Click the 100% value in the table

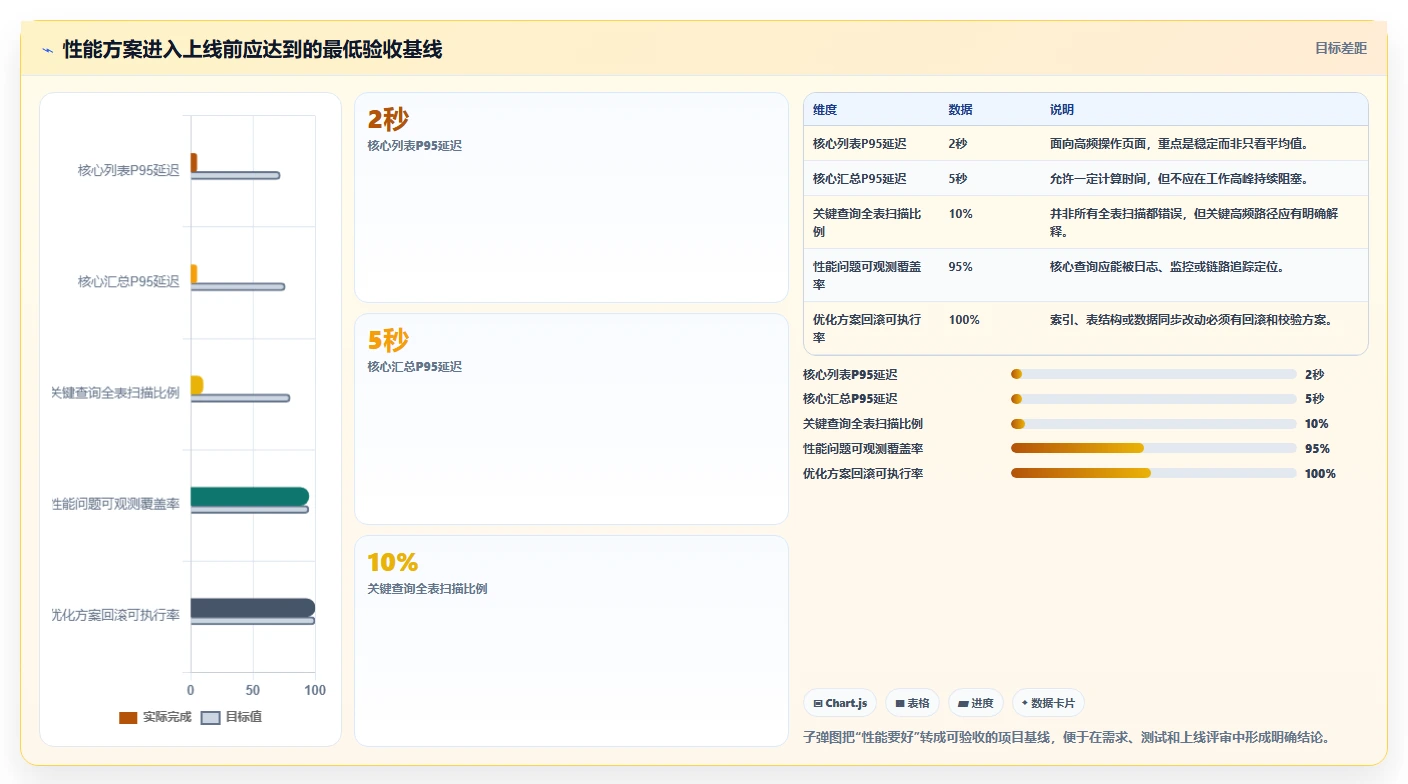coord(964,320)
